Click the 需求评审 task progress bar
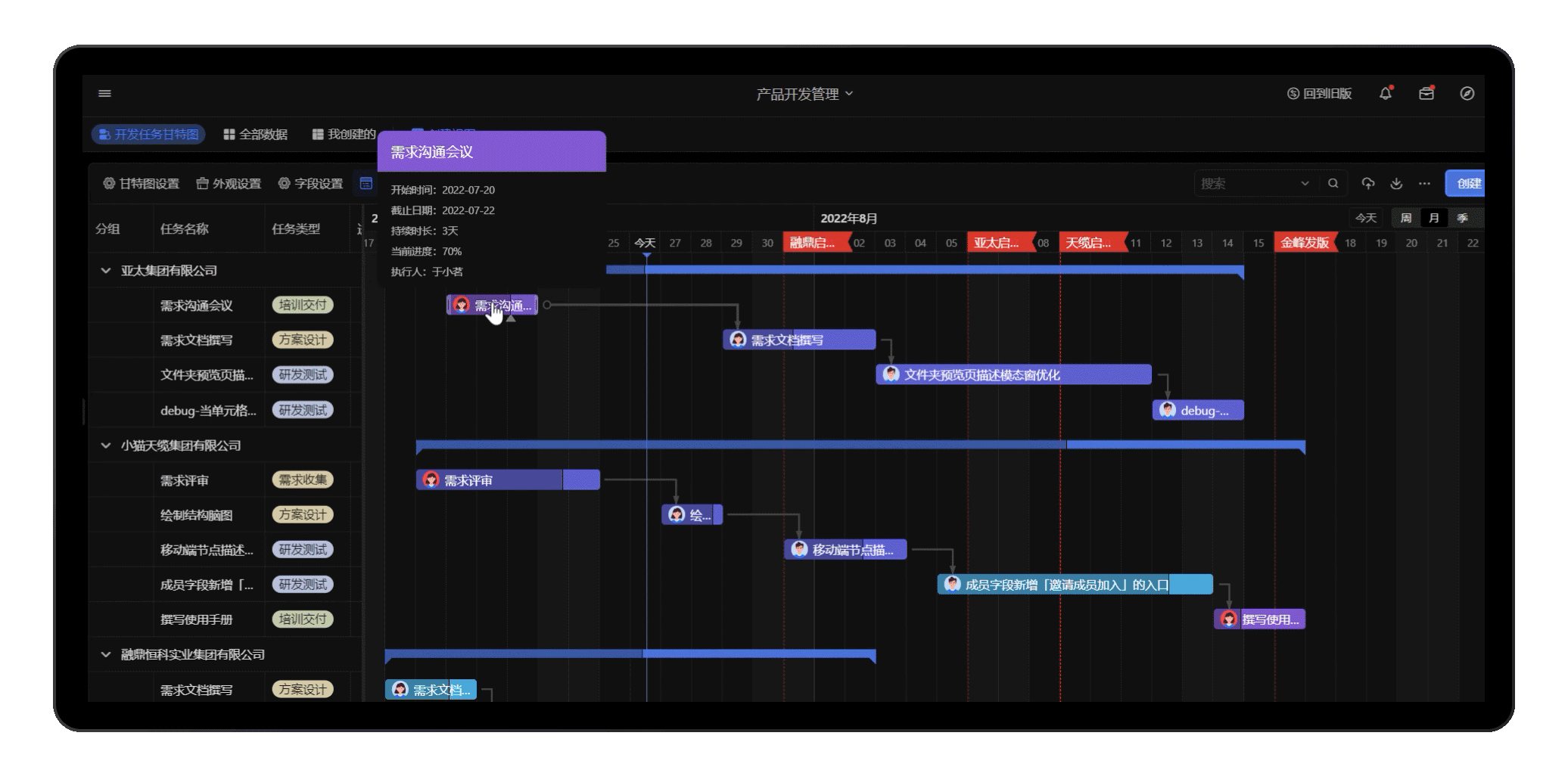The width and height of the screenshot is (1568, 773). 507,480
